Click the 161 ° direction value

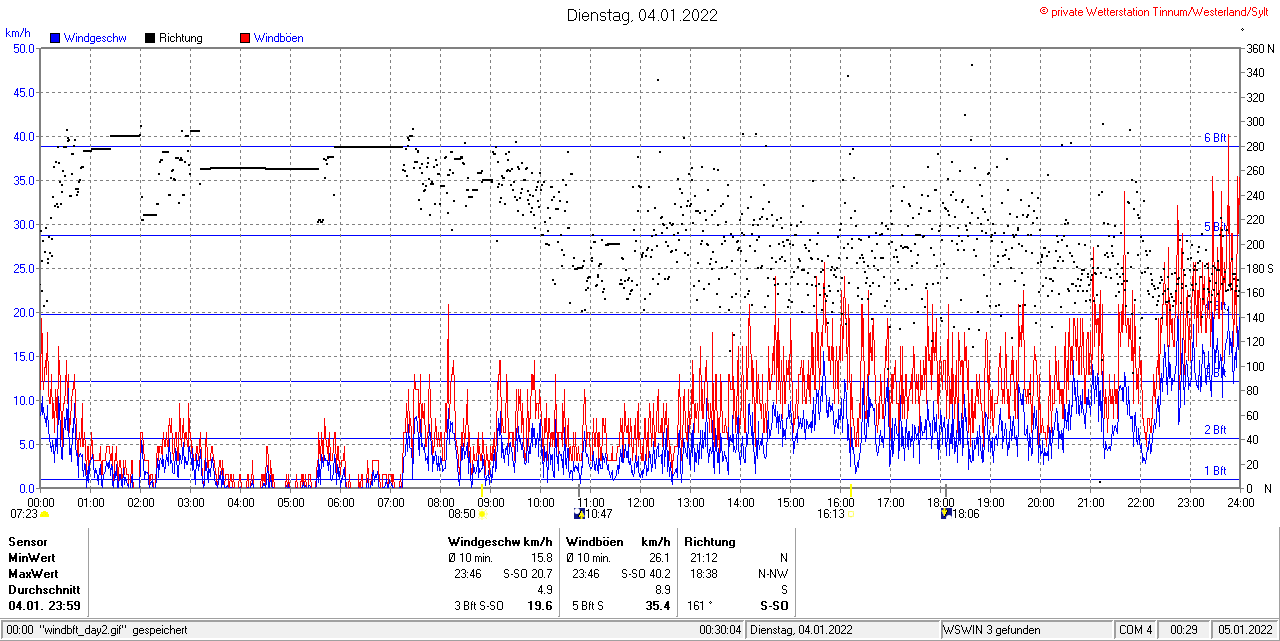(698, 606)
